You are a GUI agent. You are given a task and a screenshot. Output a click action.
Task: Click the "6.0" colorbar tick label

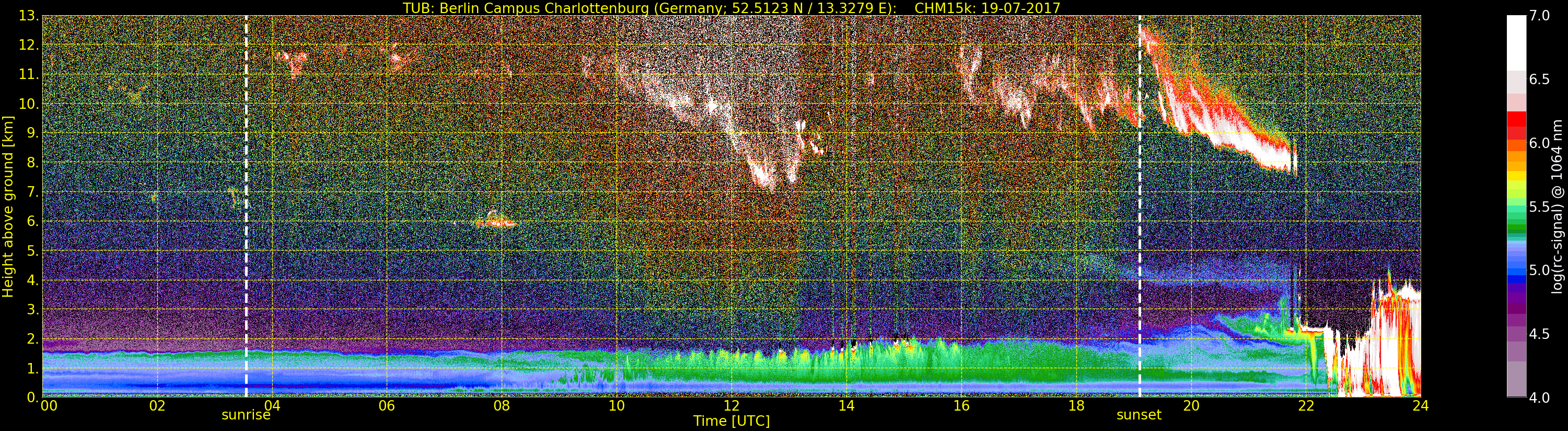[1540, 143]
